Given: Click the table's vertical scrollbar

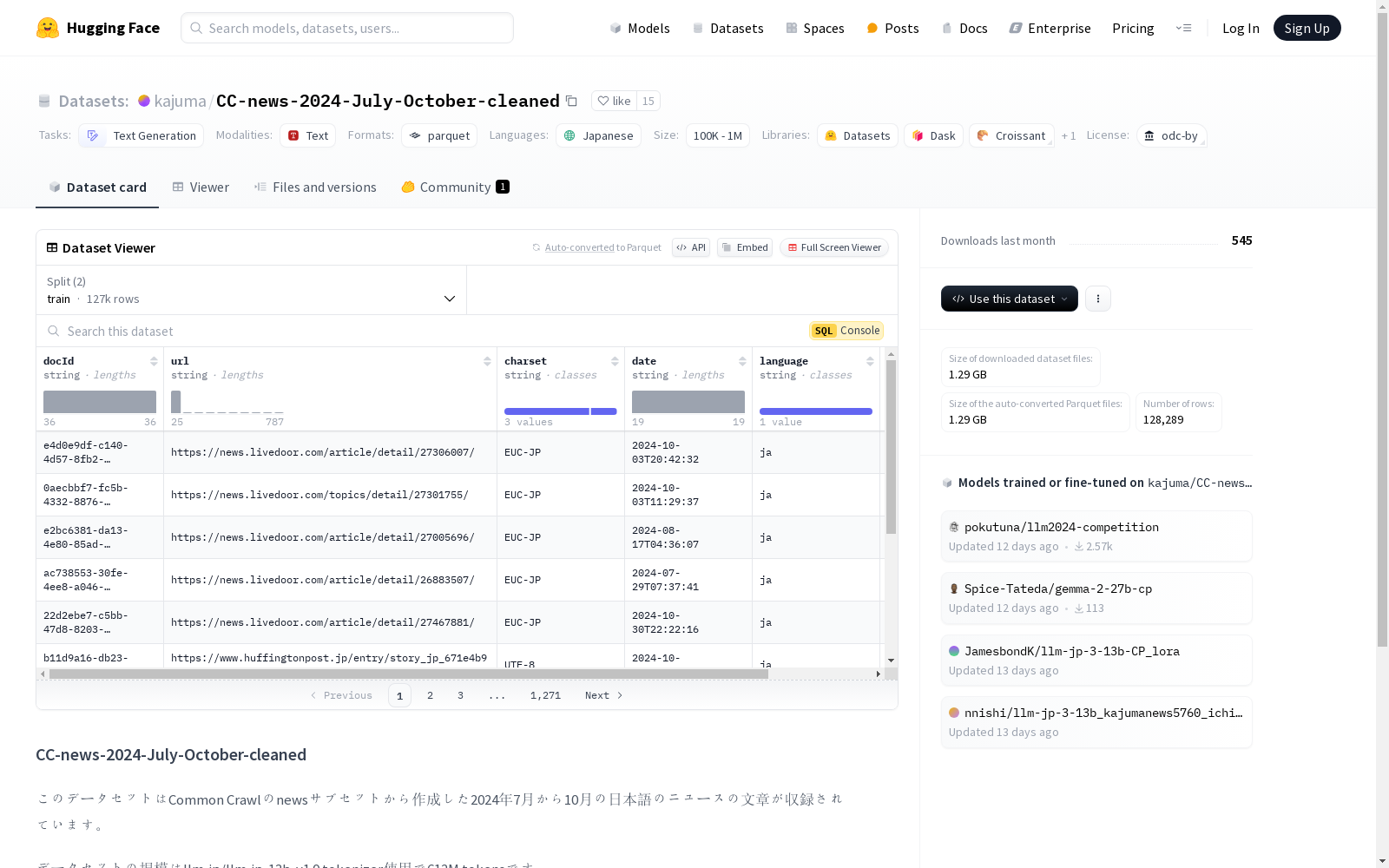Looking at the screenshot, I should click(891, 447).
